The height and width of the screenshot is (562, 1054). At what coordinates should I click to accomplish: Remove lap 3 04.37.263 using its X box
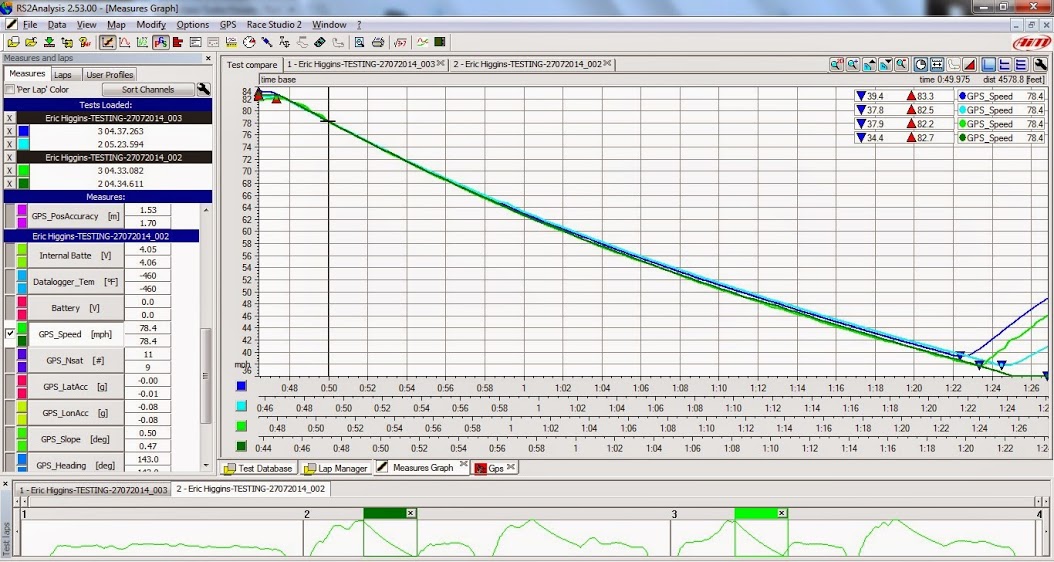[10, 131]
